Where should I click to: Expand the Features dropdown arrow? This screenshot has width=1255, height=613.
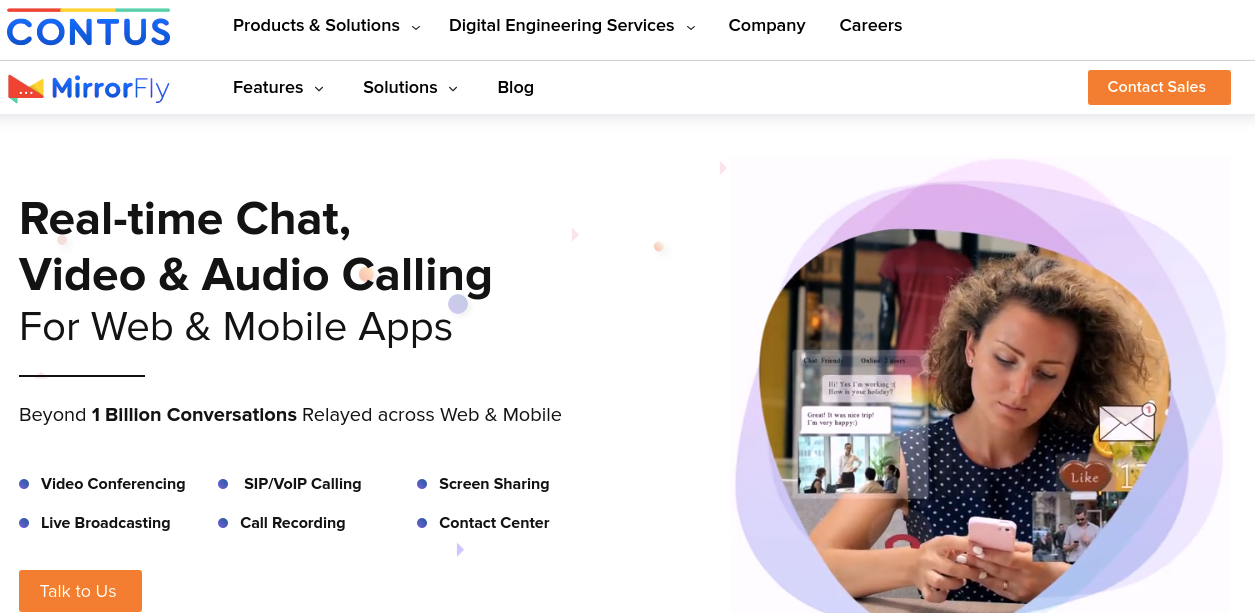[319, 89]
